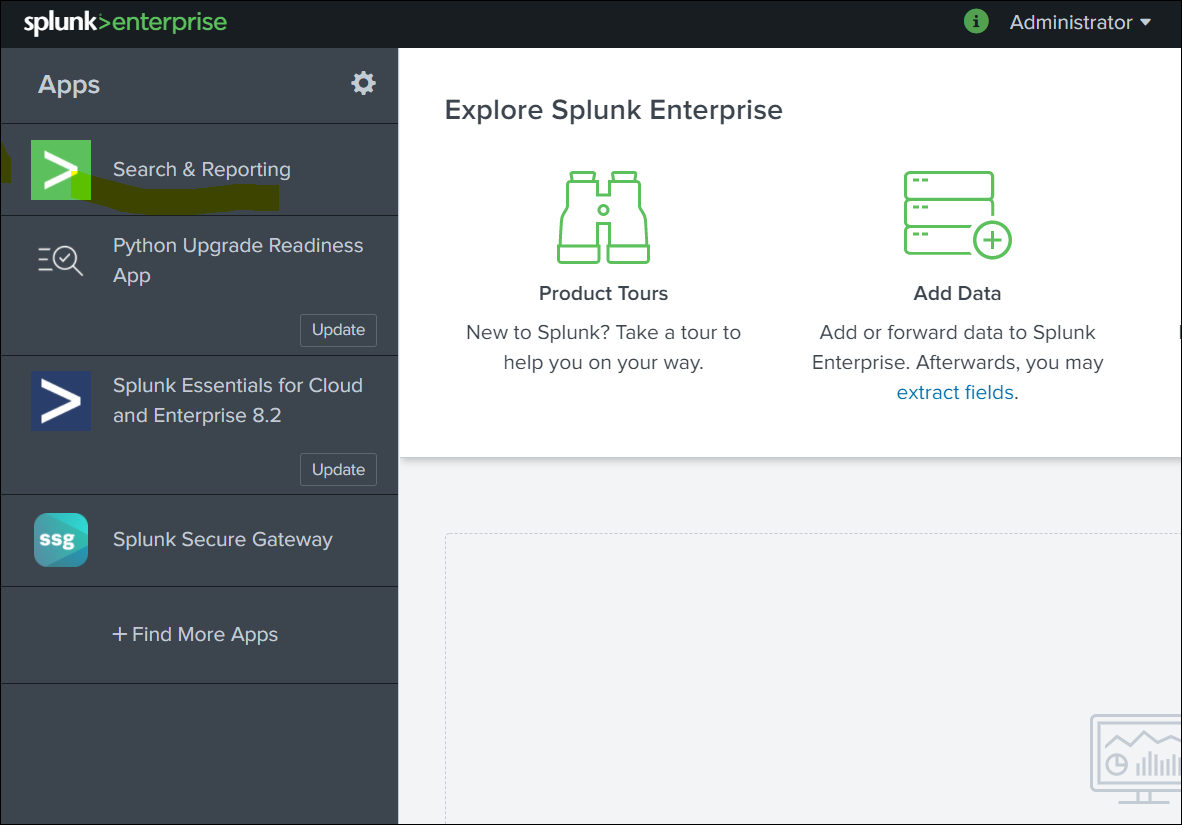Click the Add Data server icon
Viewport: 1182px width, 825px height.
coord(957,215)
